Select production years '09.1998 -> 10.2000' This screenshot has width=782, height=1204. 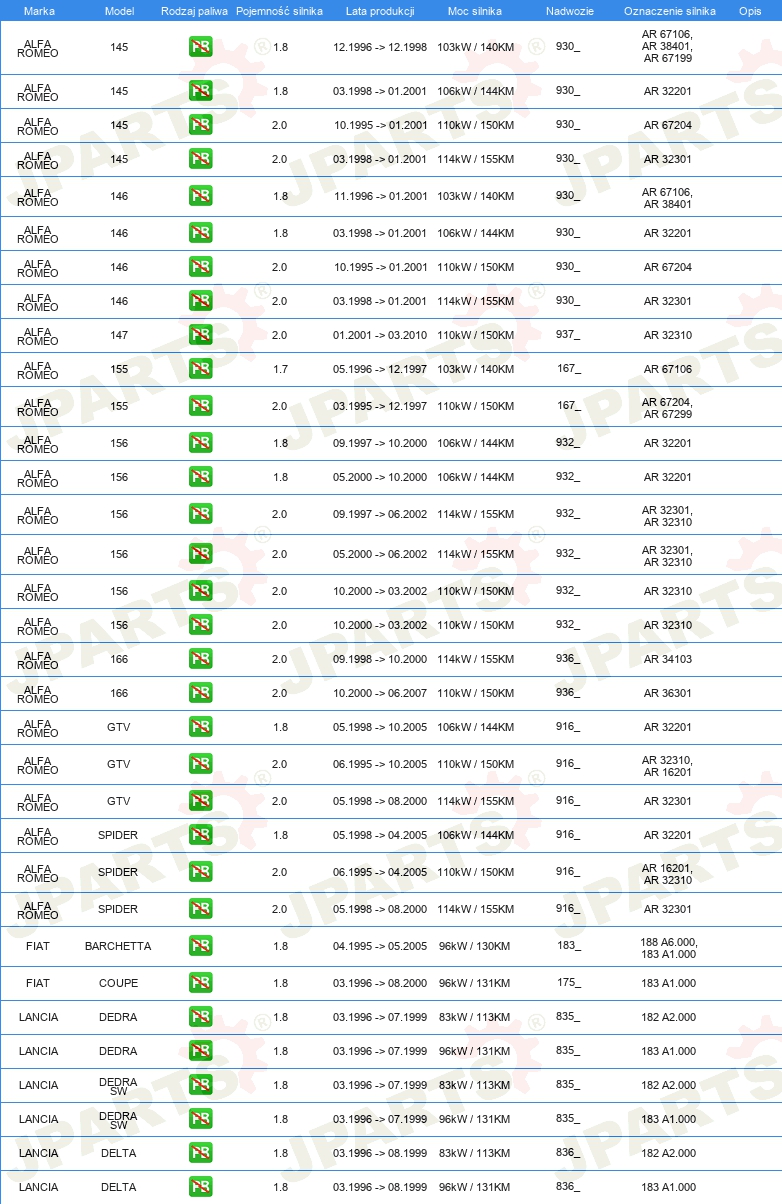[380, 659]
